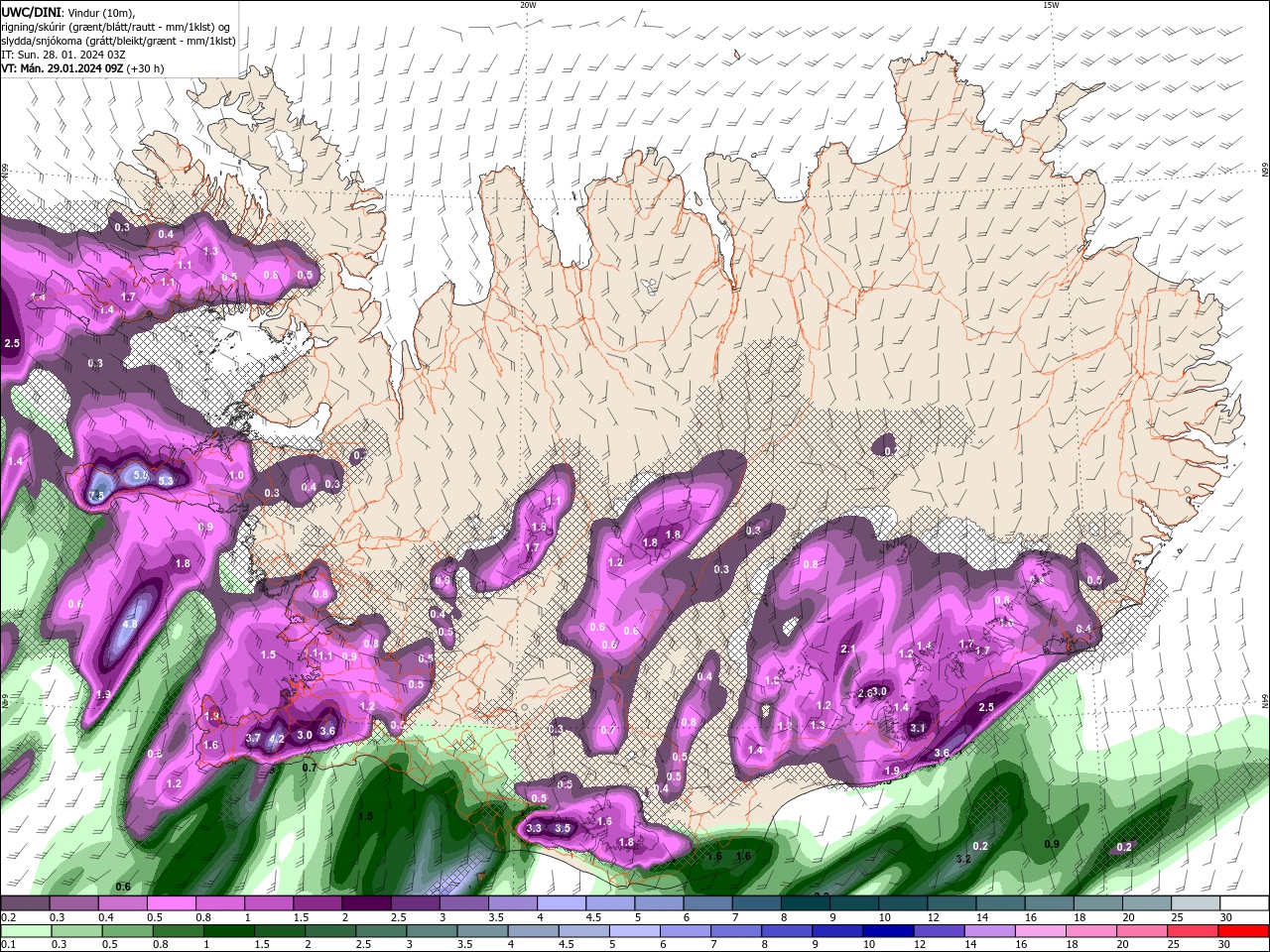The width and height of the screenshot is (1270, 952).
Task: Click the '20W' longitude label at the top
Action: click(x=528, y=5)
